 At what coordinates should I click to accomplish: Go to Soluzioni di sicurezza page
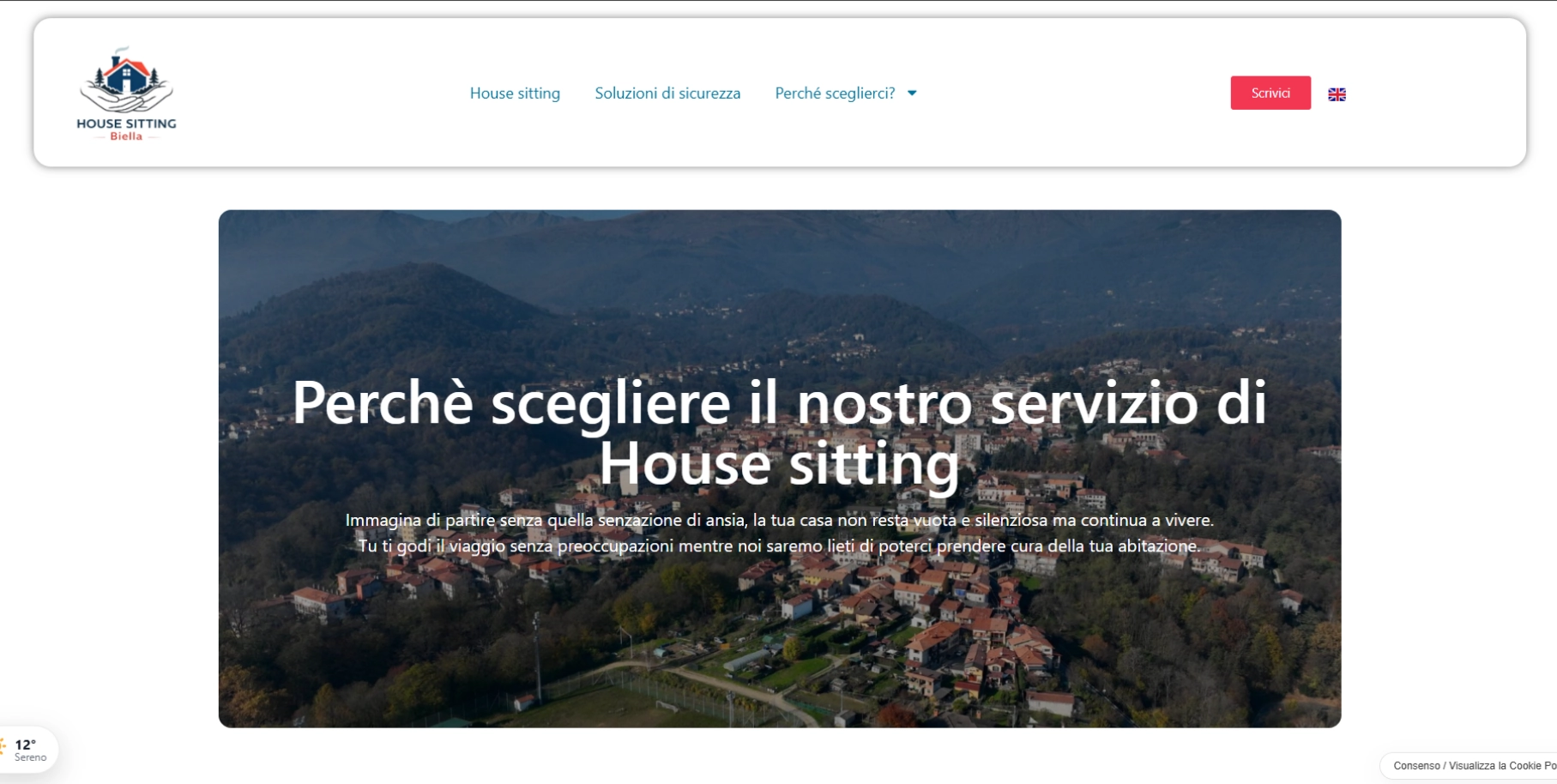[667, 93]
